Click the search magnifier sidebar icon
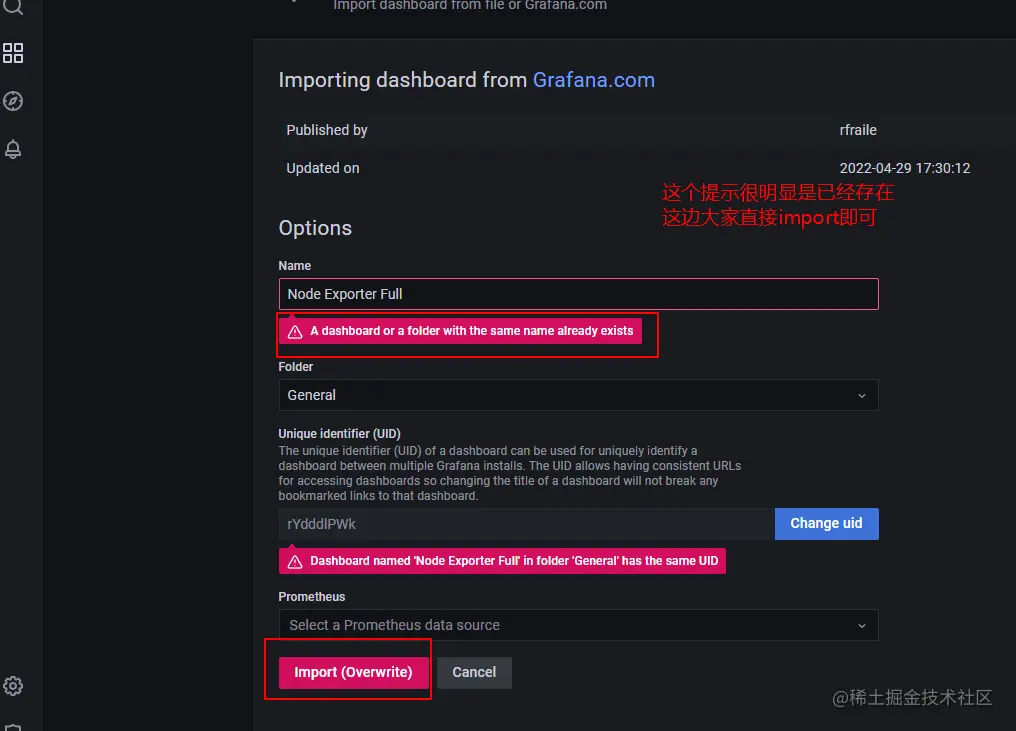 (13, 6)
